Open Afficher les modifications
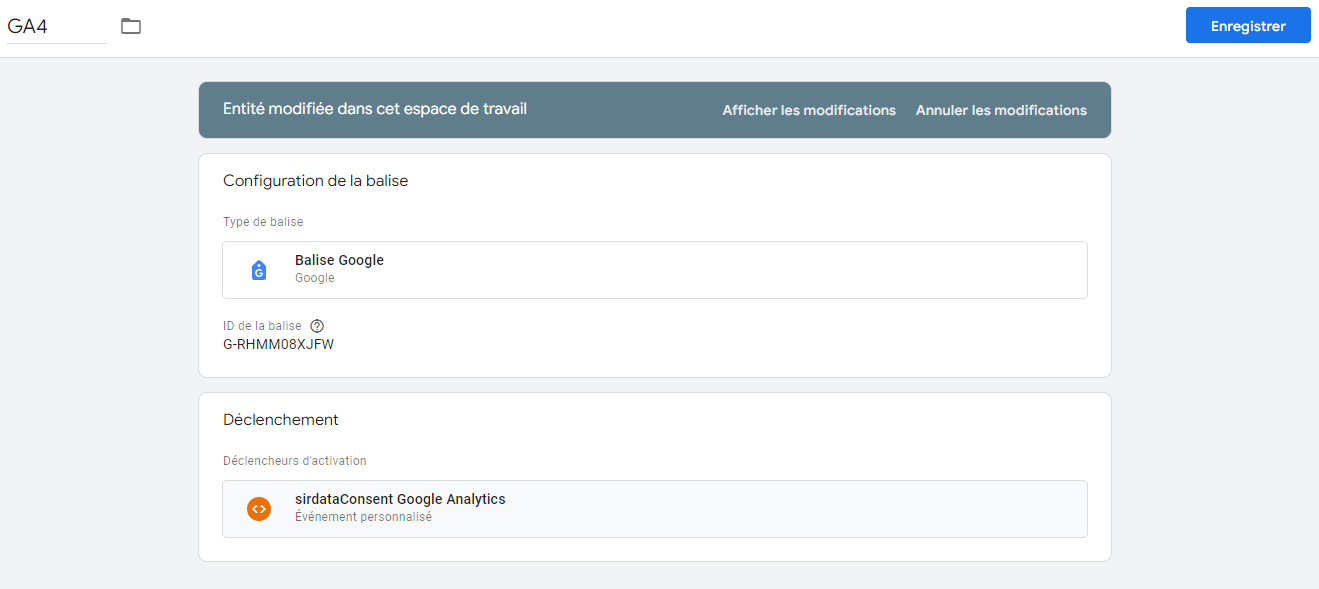The image size is (1319, 589). (808, 110)
